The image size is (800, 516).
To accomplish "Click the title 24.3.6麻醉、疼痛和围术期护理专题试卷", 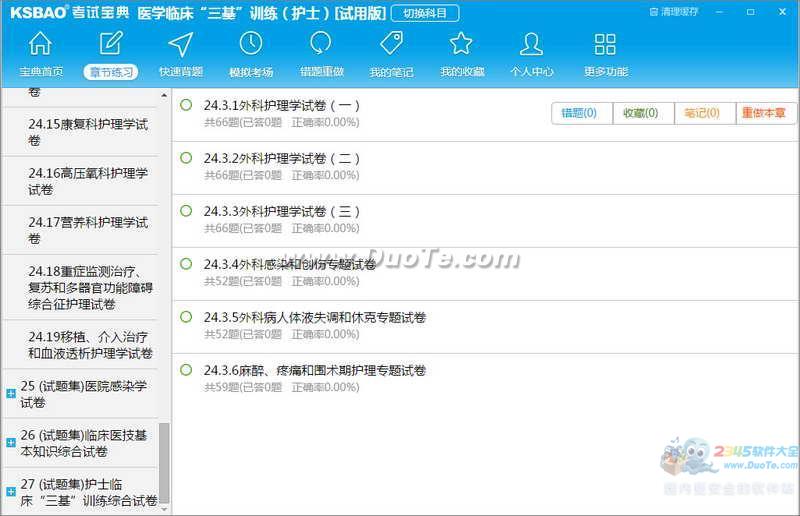I will point(315,371).
